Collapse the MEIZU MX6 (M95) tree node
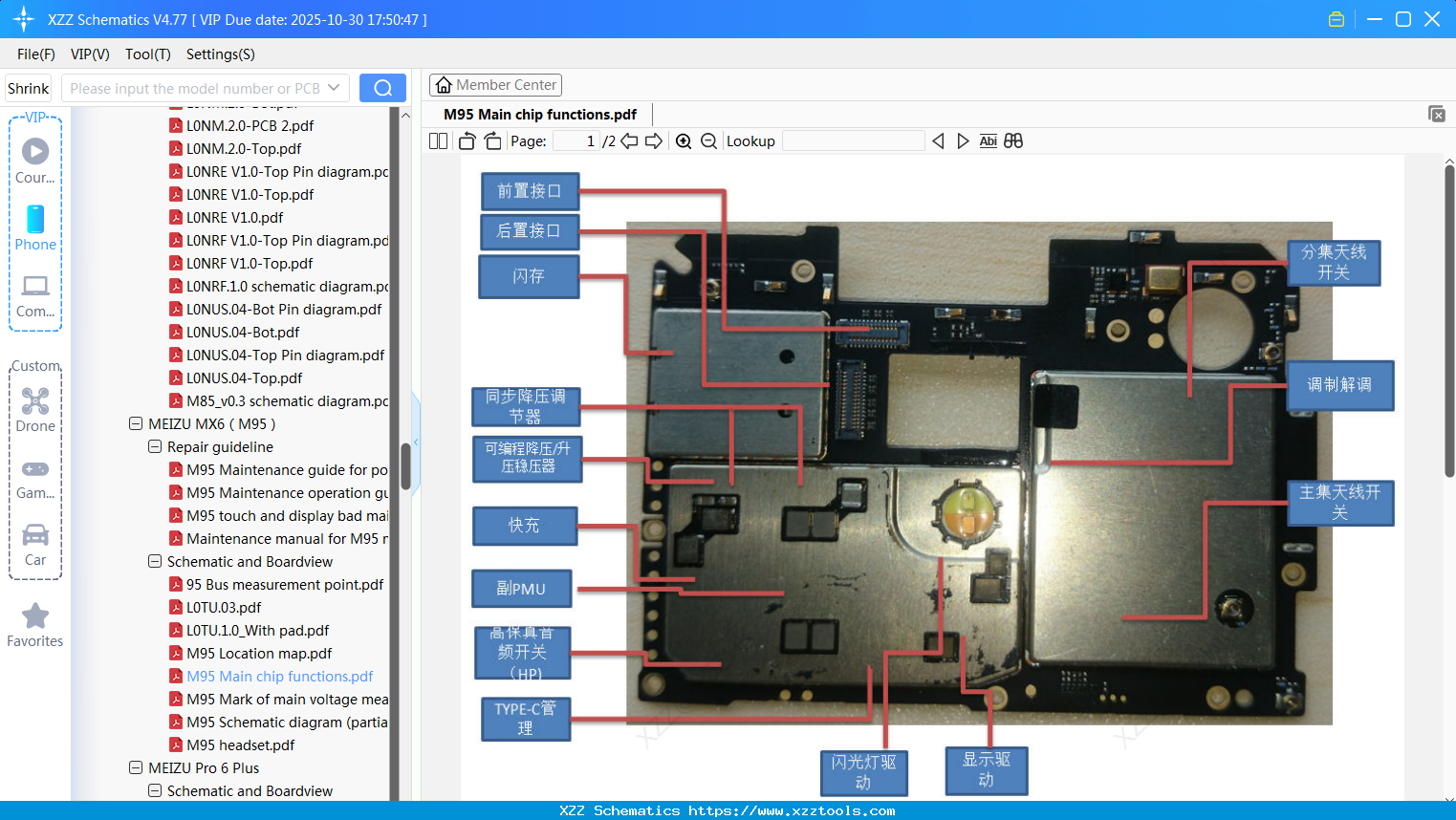 (135, 423)
